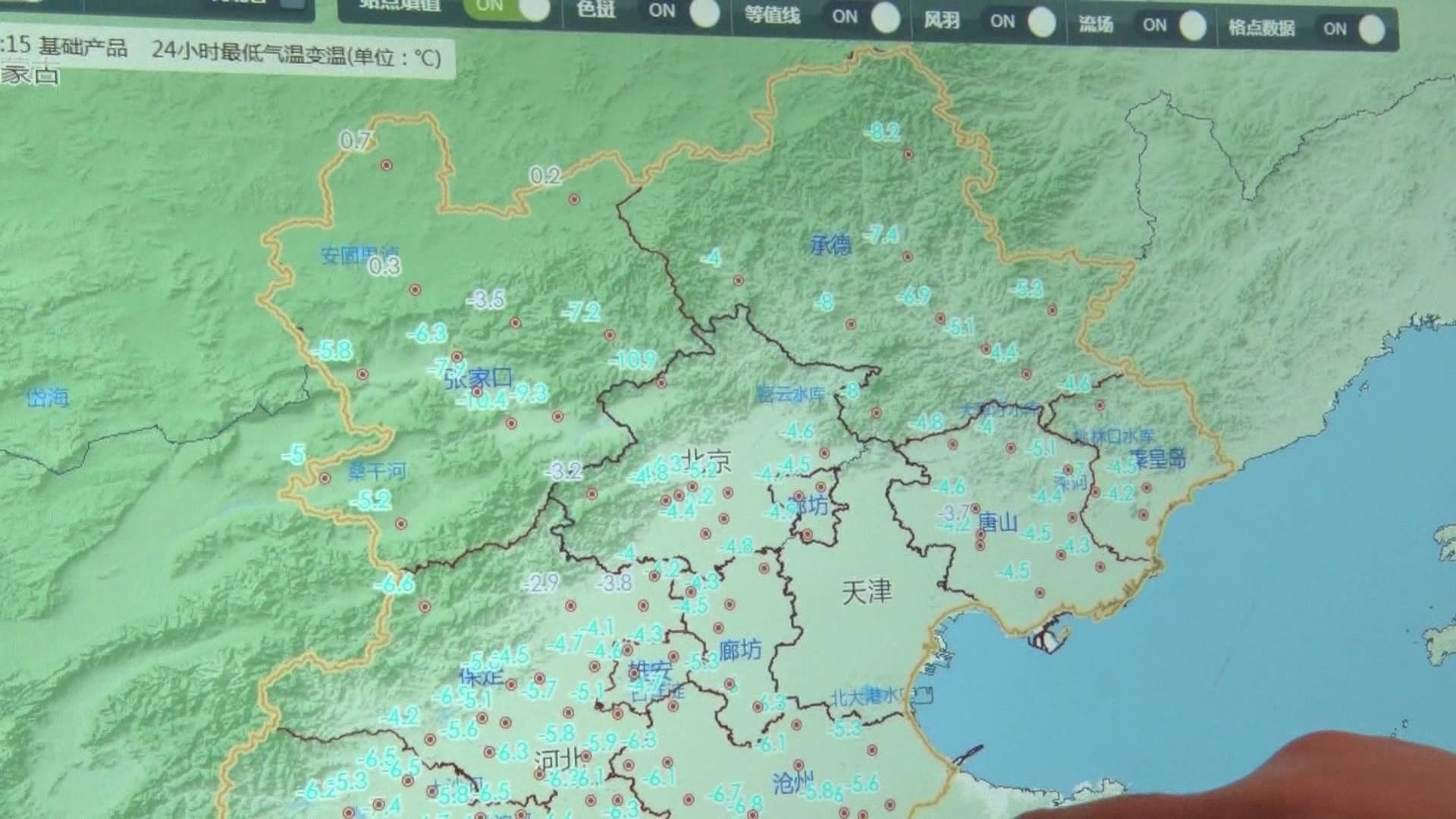This screenshot has width=1456, height=819.
Task: Click station marker under the -5.2 value
Action: [401, 523]
